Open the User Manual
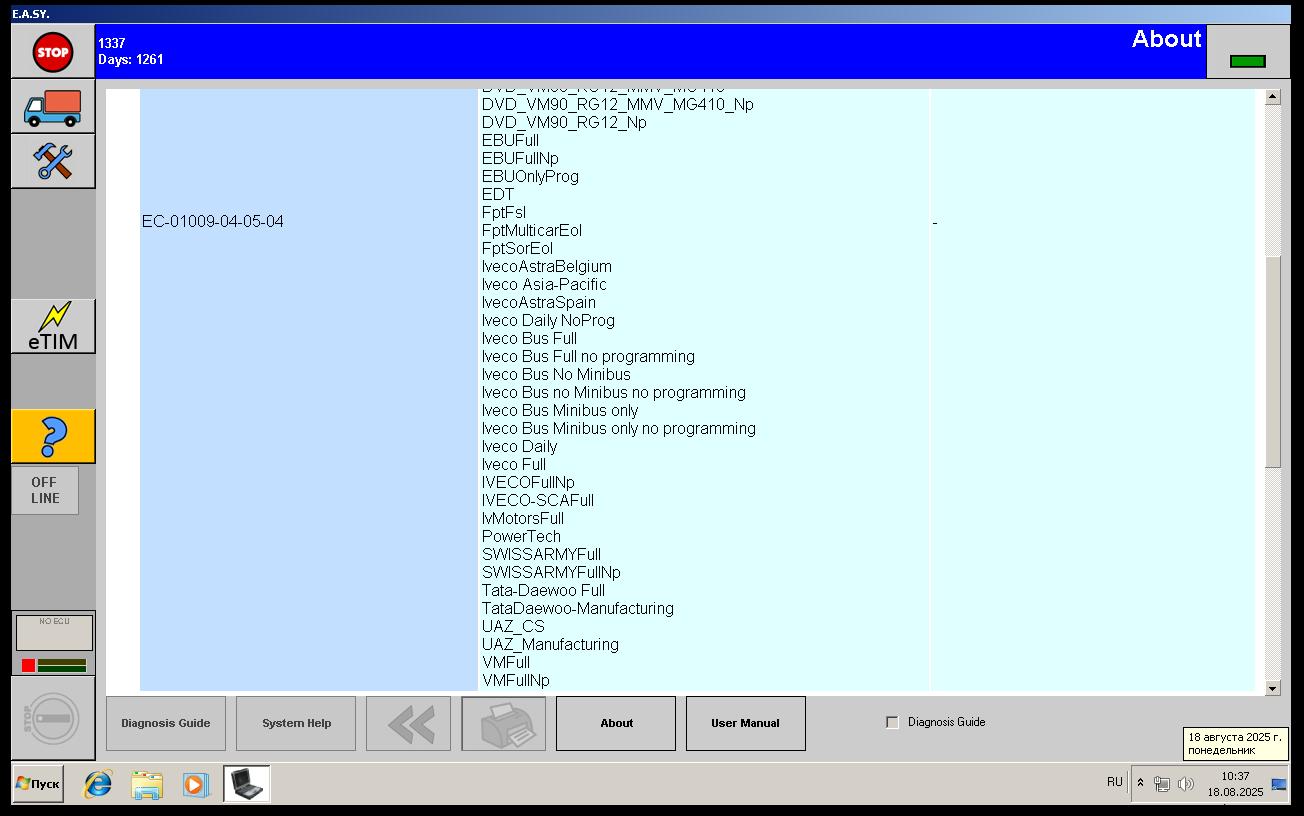This screenshot has width=1304, height=816. 746,723
